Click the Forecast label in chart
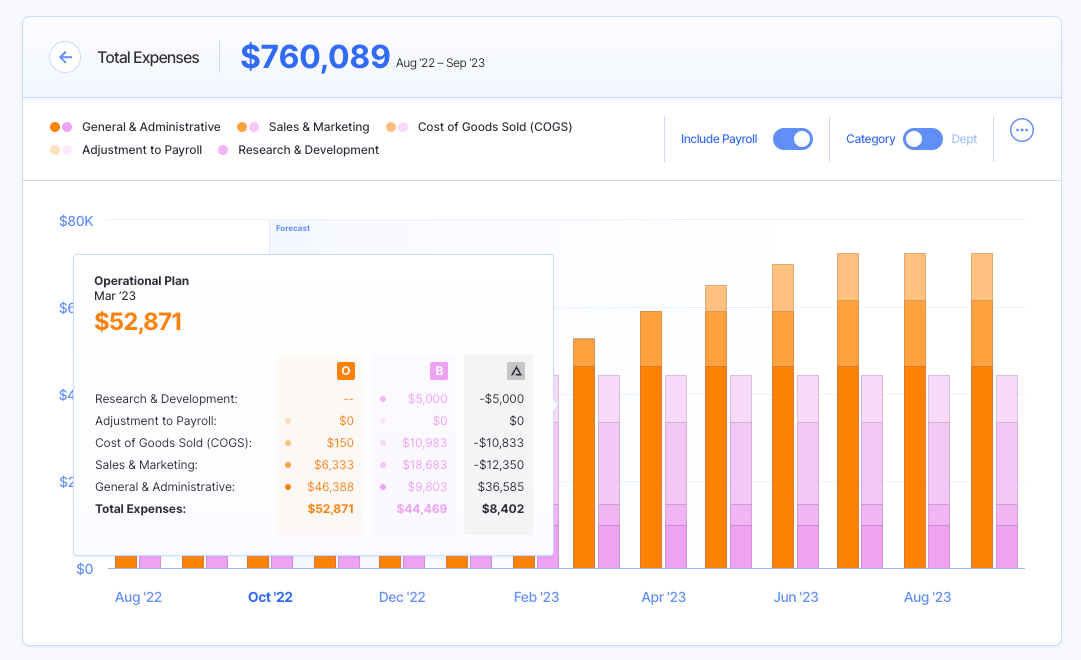1081x660 pixels. [x=293, y=228]
